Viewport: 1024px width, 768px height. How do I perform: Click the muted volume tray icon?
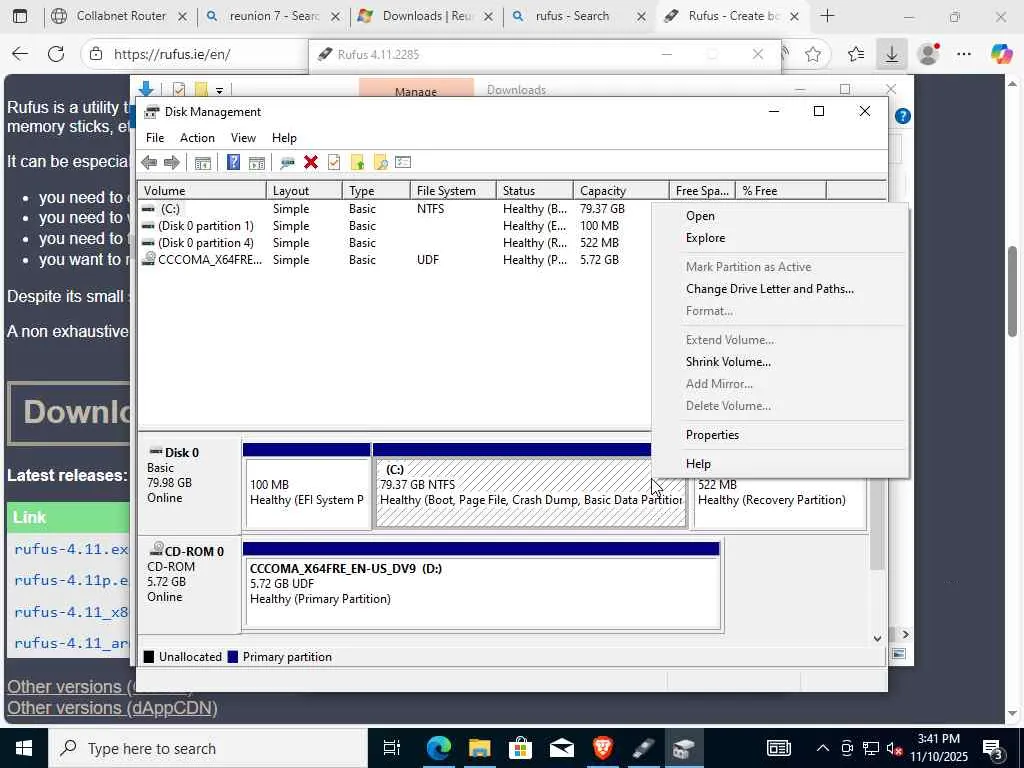(895, 748)
